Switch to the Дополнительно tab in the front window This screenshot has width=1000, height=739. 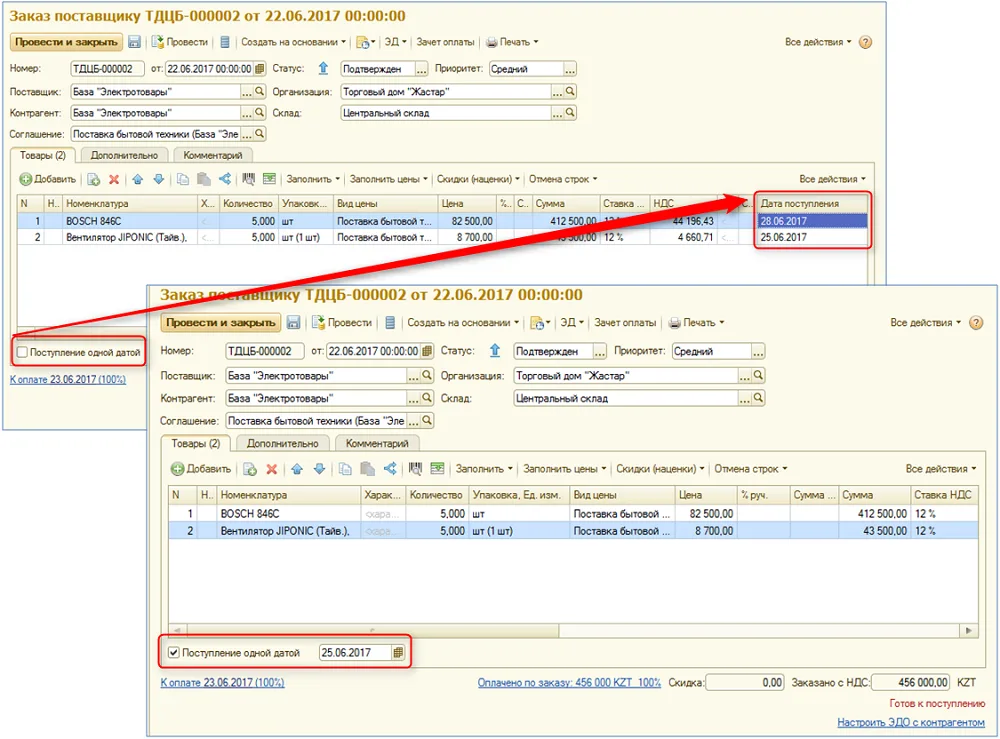tap(283, 443)
